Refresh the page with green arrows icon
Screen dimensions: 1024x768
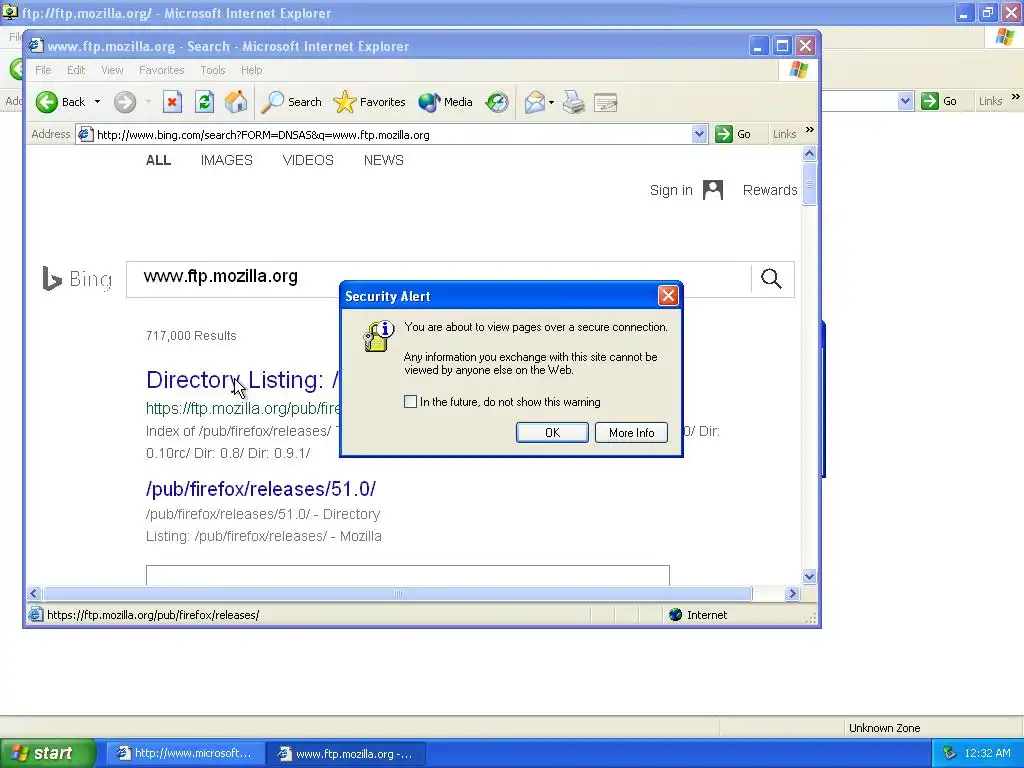click(x=204, y=102)
